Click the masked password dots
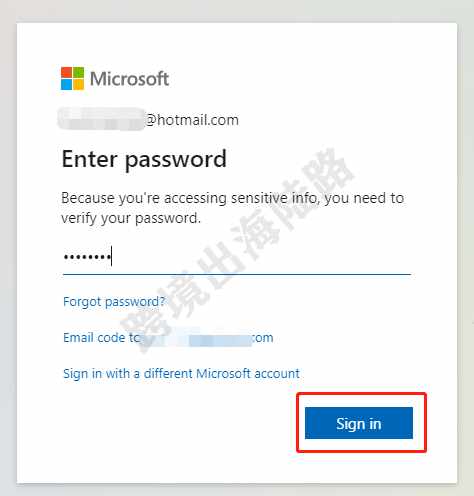The height and width of the screenshot is (496, 474). click(x=87, y=257)
